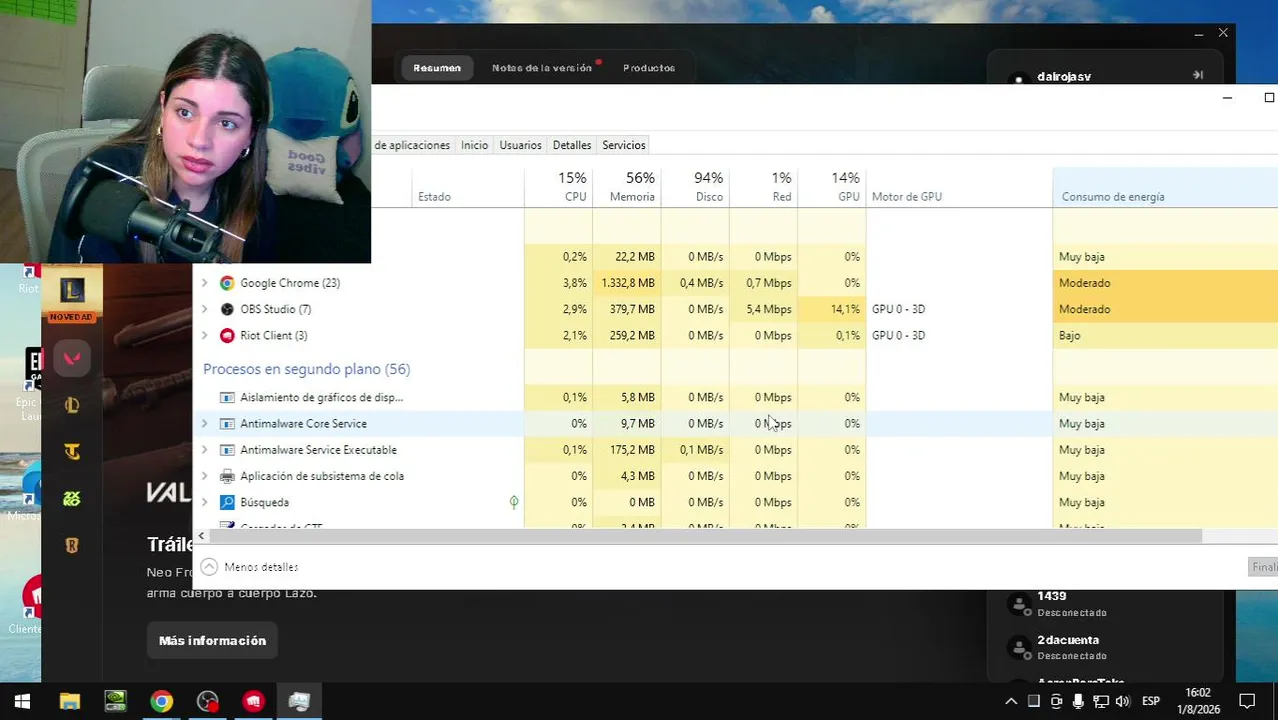Select the Valorant icon in Riot Client sidebar
The height and width of the screenshot is (720, 1278).
[x=72, y=358]
